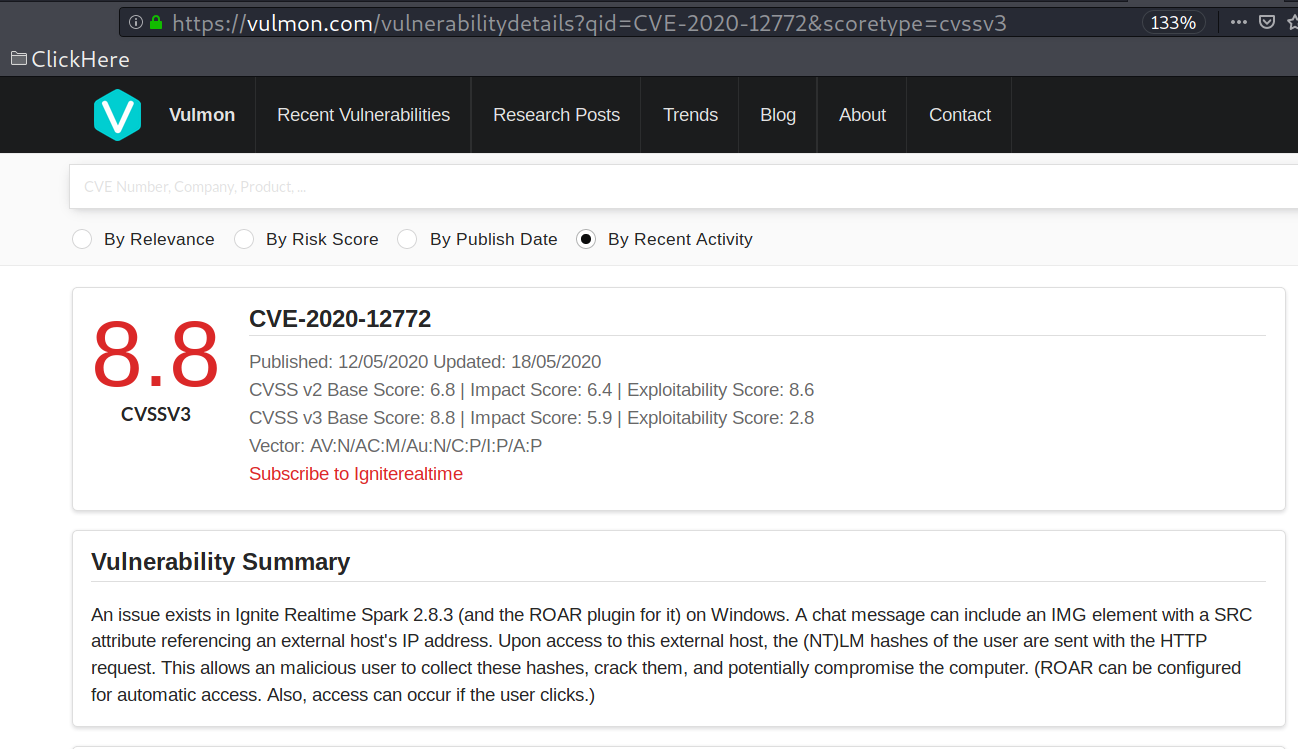Open the ClickHere bookmarks folder
Screen dimensions: 1298x749
70,59
